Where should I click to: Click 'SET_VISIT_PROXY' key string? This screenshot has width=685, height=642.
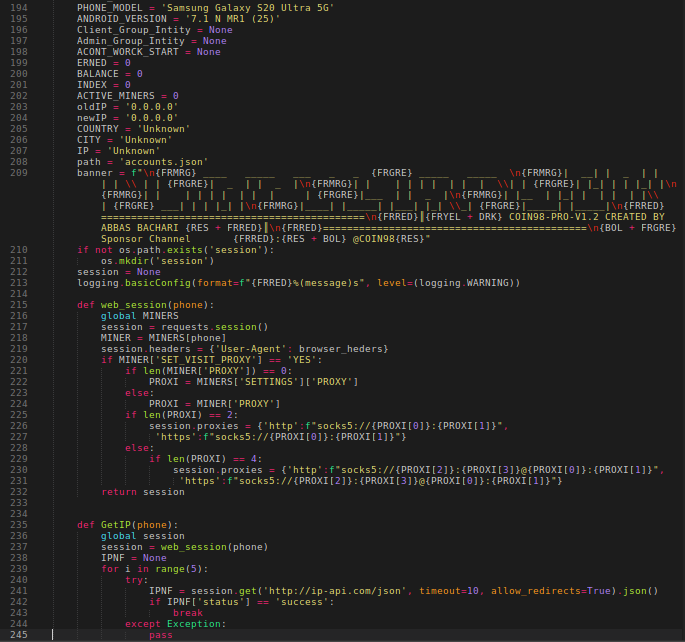[x=208, y=360]
